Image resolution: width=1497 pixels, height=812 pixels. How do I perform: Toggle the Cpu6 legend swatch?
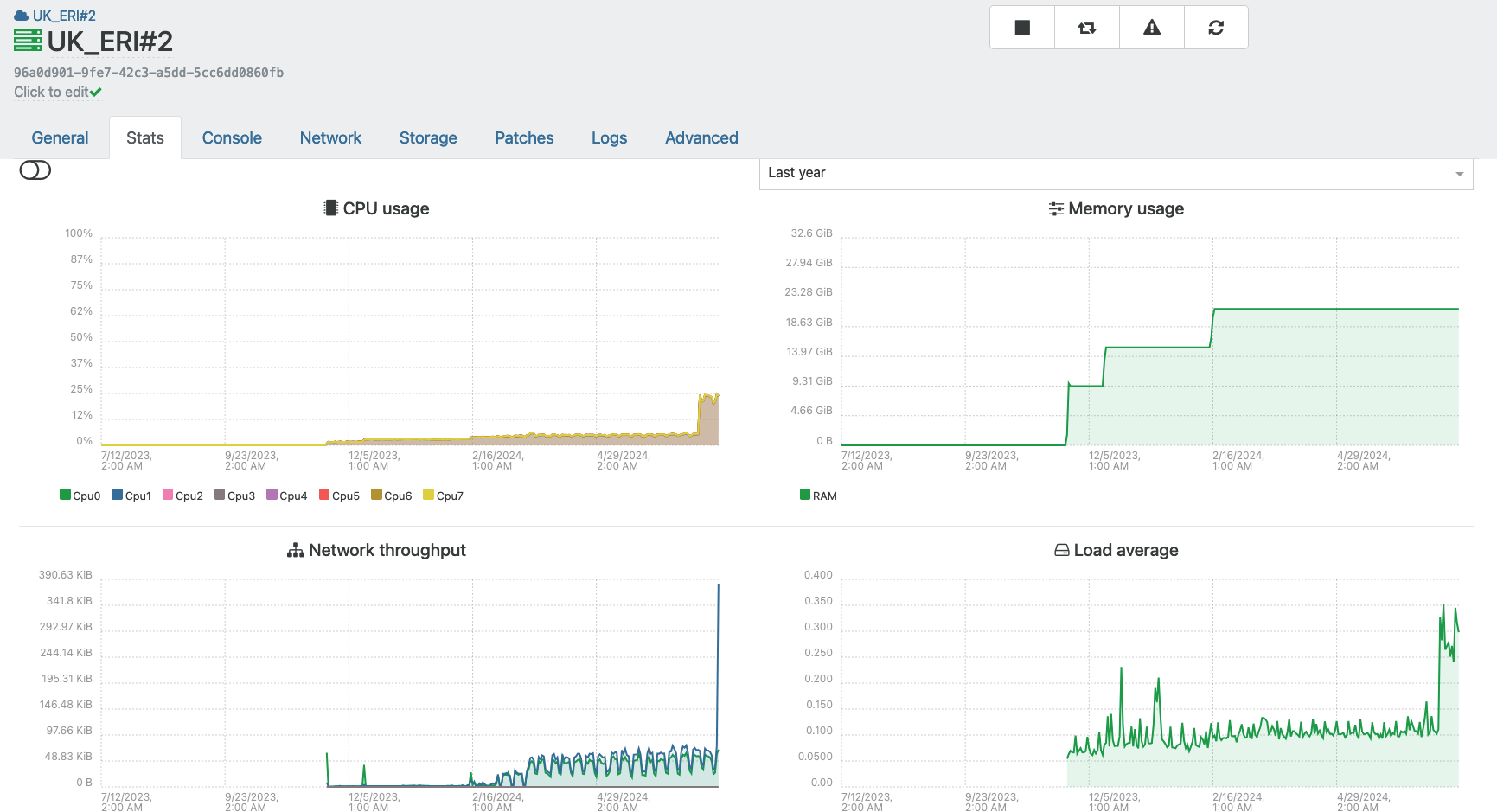click(376, 495)
